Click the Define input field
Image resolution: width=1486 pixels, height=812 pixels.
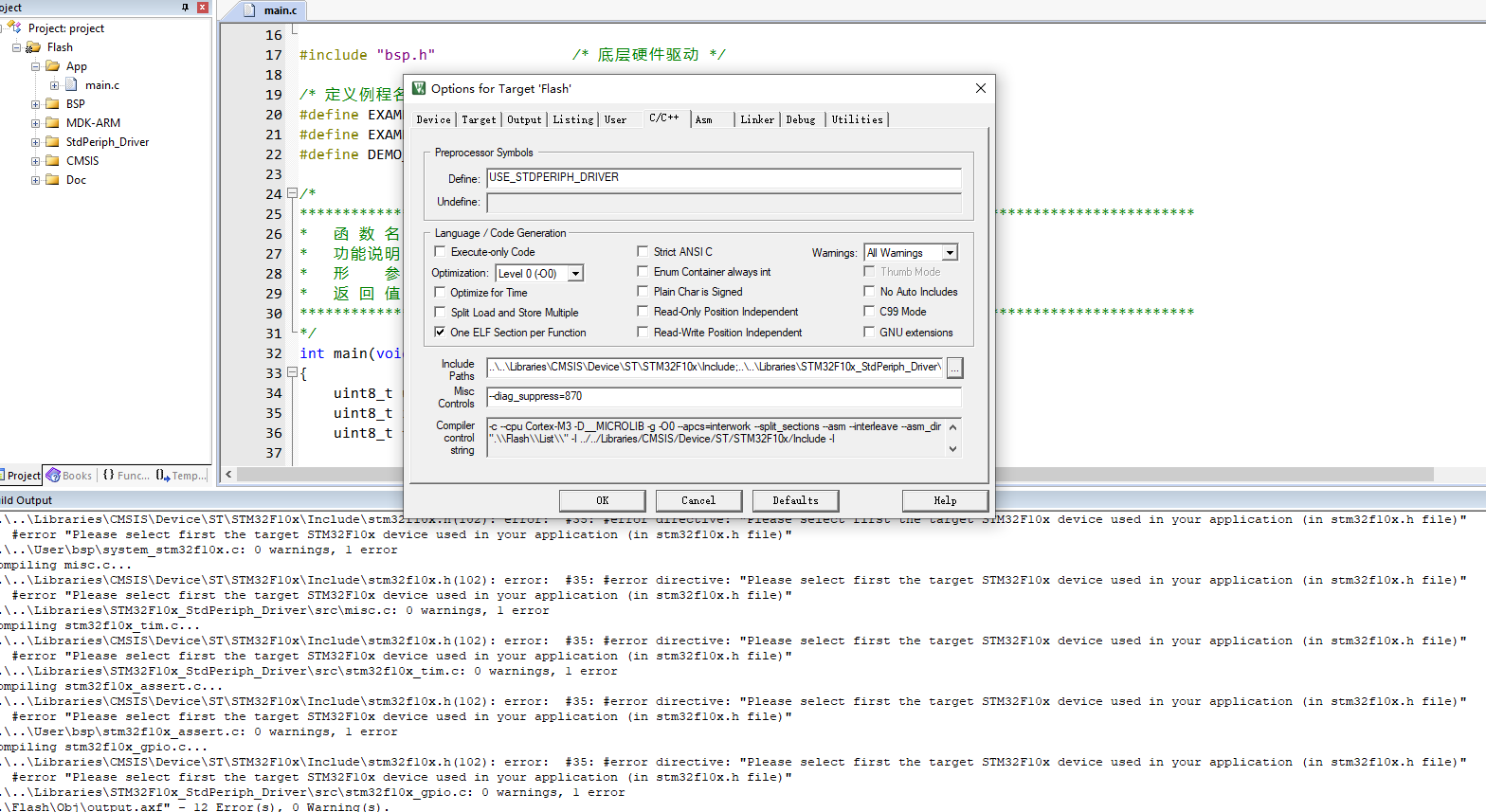[724, 178]
